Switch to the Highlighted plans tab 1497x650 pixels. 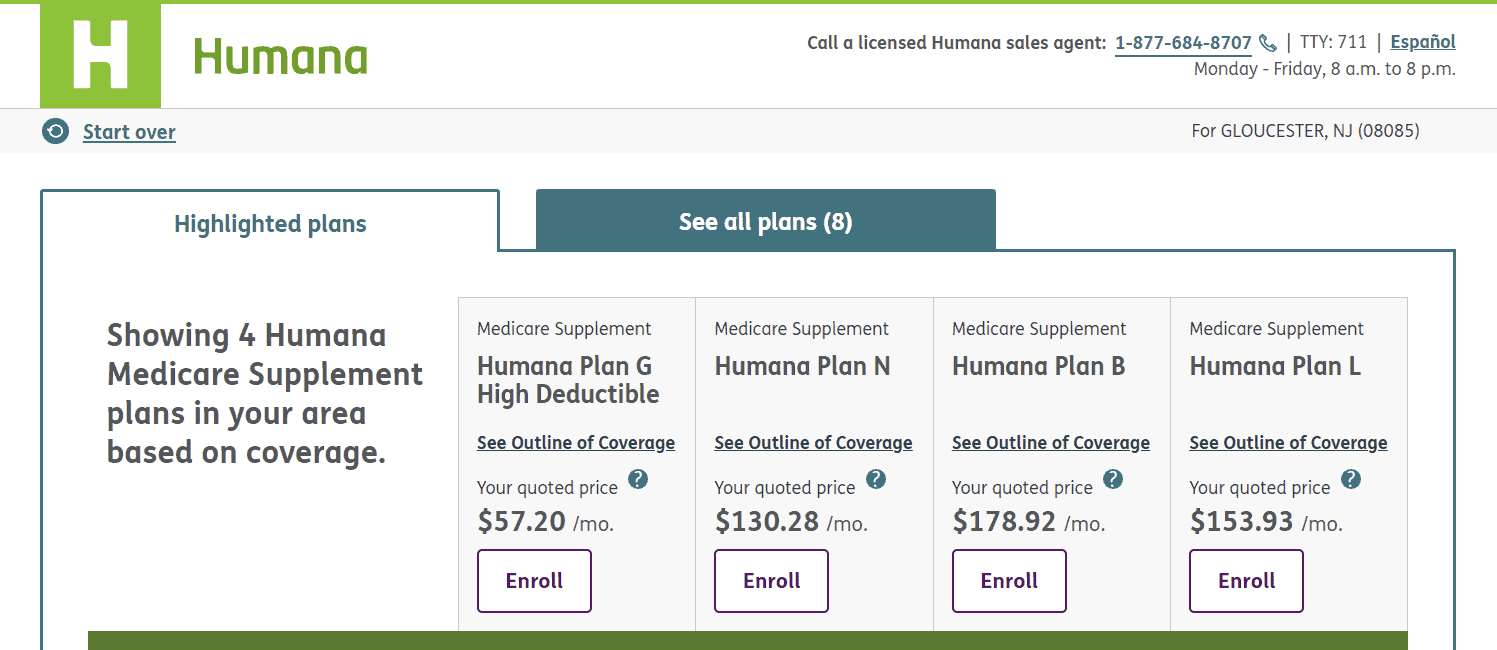(x=270, y=223)
